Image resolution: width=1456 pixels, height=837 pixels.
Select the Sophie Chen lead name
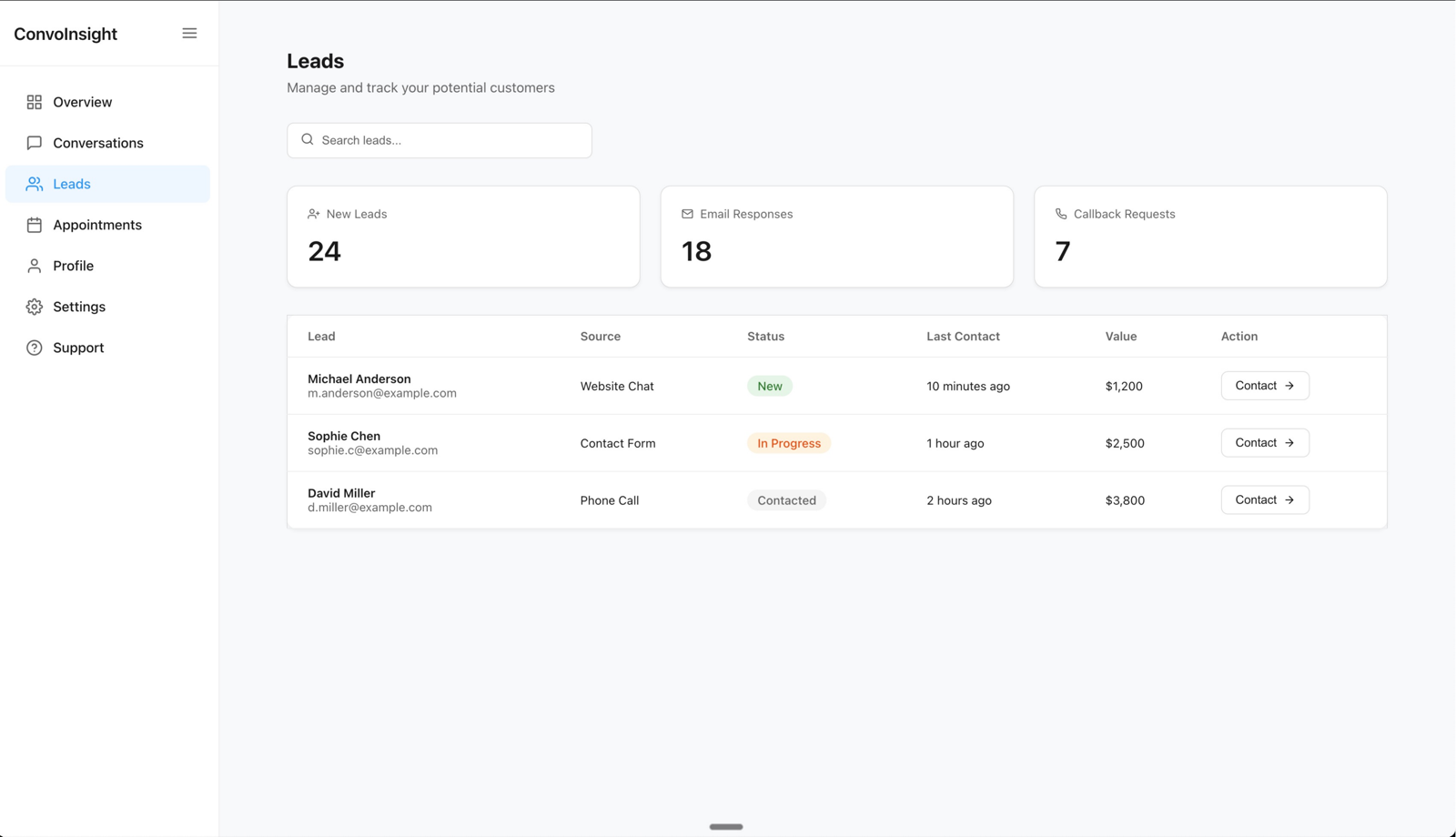(x=344, y=436)
